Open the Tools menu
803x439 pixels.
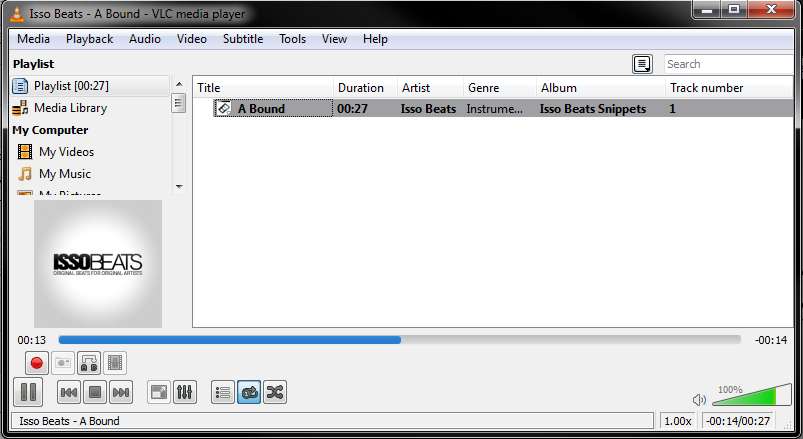pos(292,39)
